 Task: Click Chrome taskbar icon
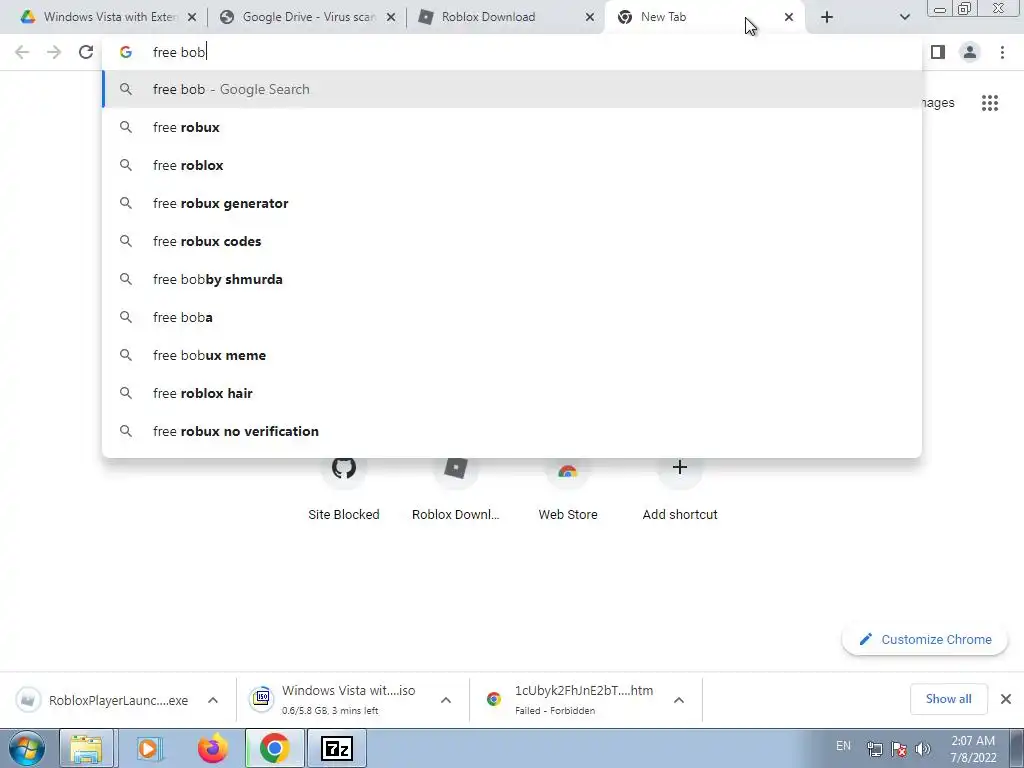(274, 748)
